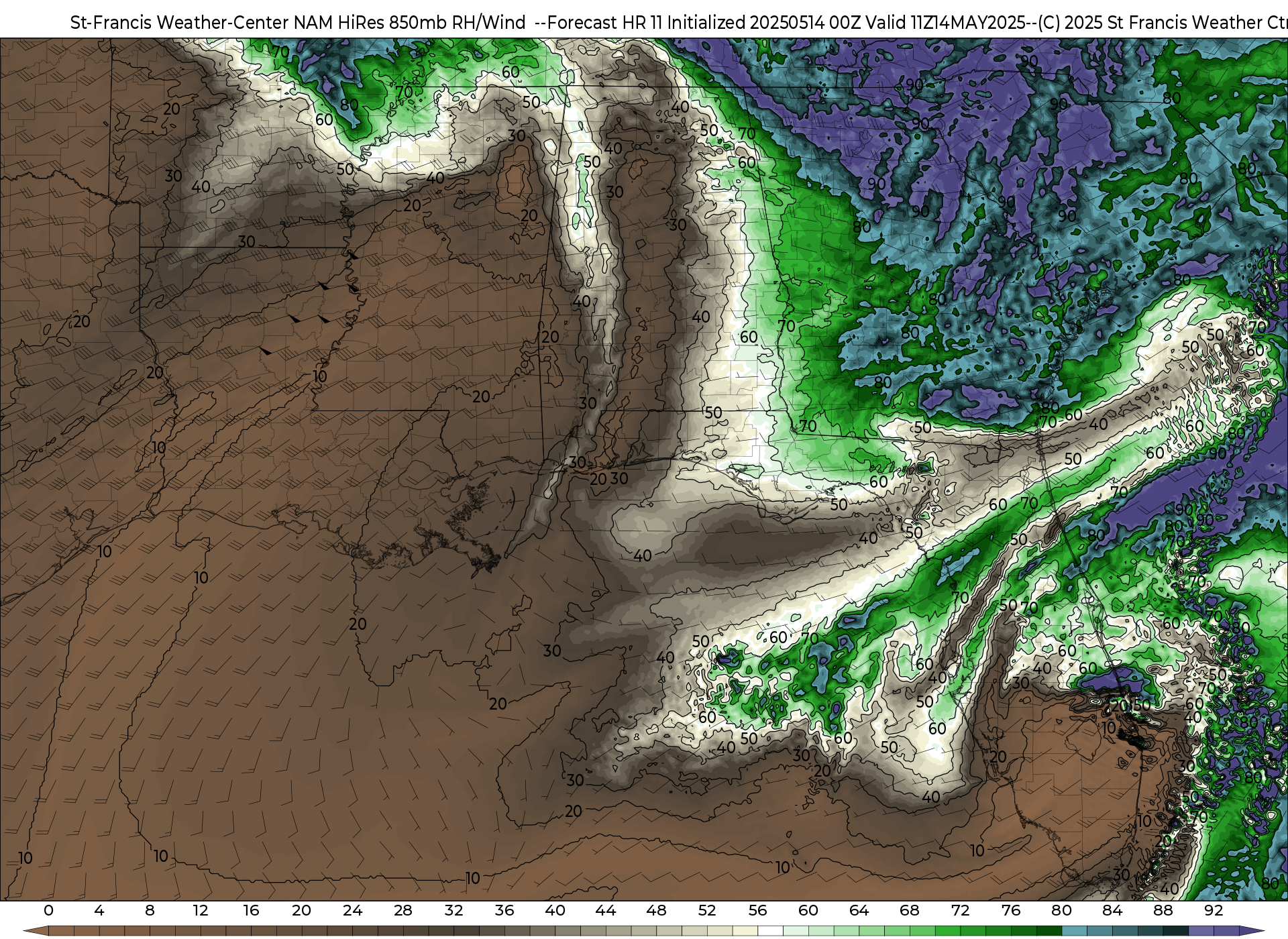Click the "NAM HiRes 850mb RH/Wind" title text

point(409,23)
